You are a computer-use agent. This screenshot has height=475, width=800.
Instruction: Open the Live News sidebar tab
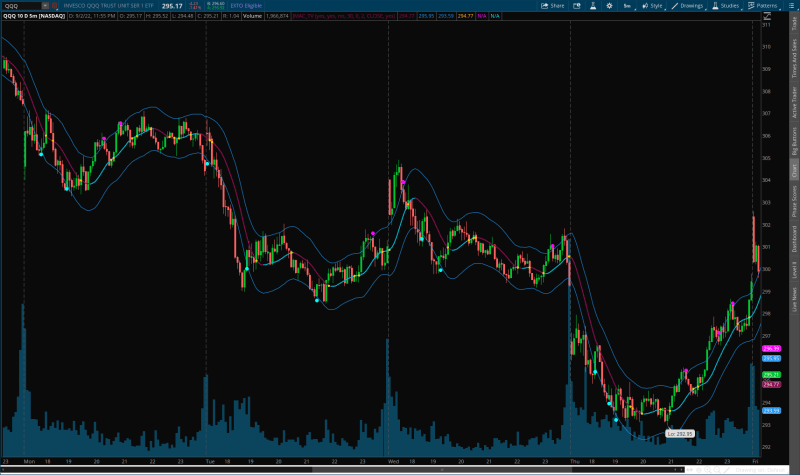(794, 299)
